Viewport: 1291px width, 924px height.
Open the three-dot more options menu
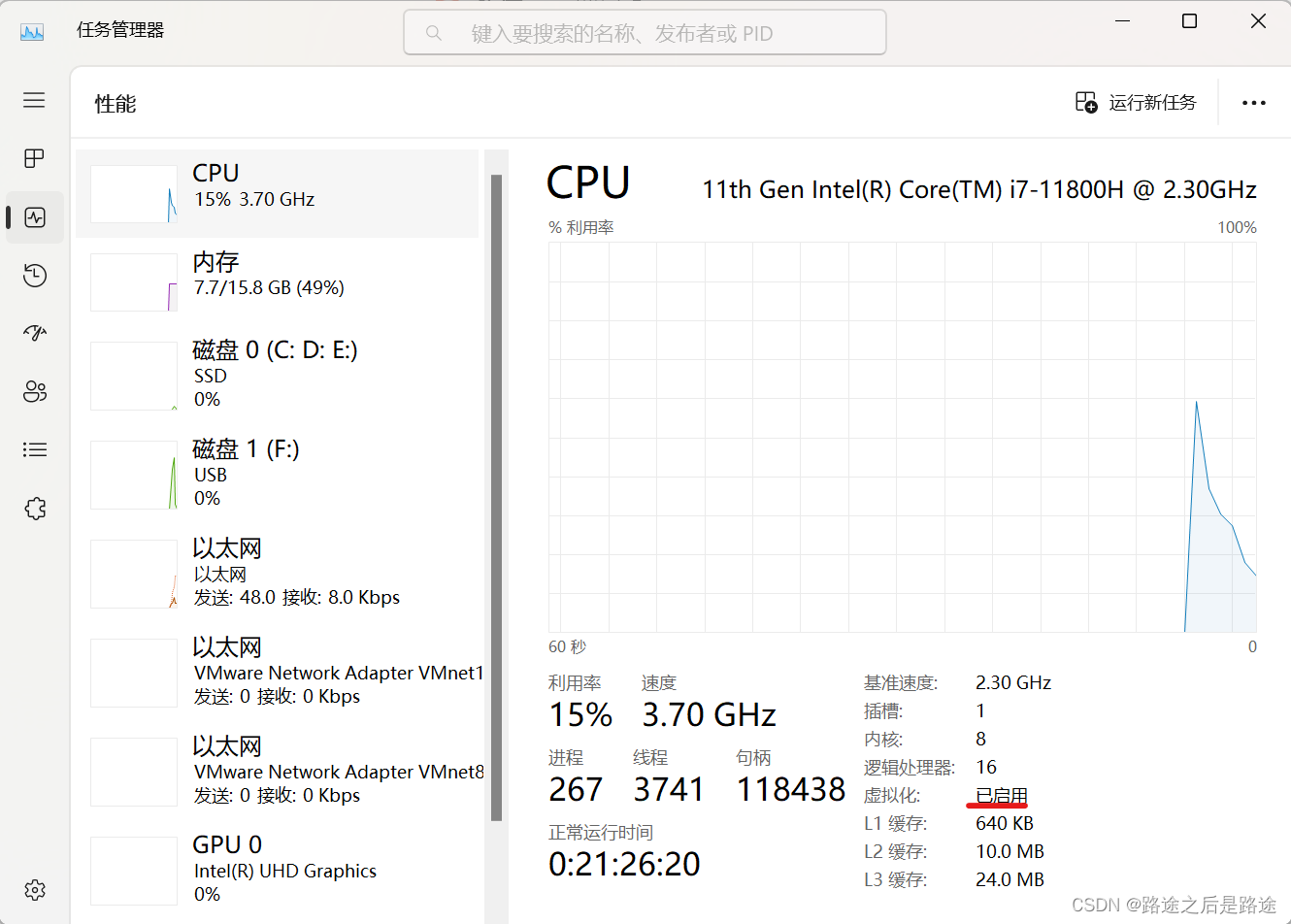click(1254, 103)
